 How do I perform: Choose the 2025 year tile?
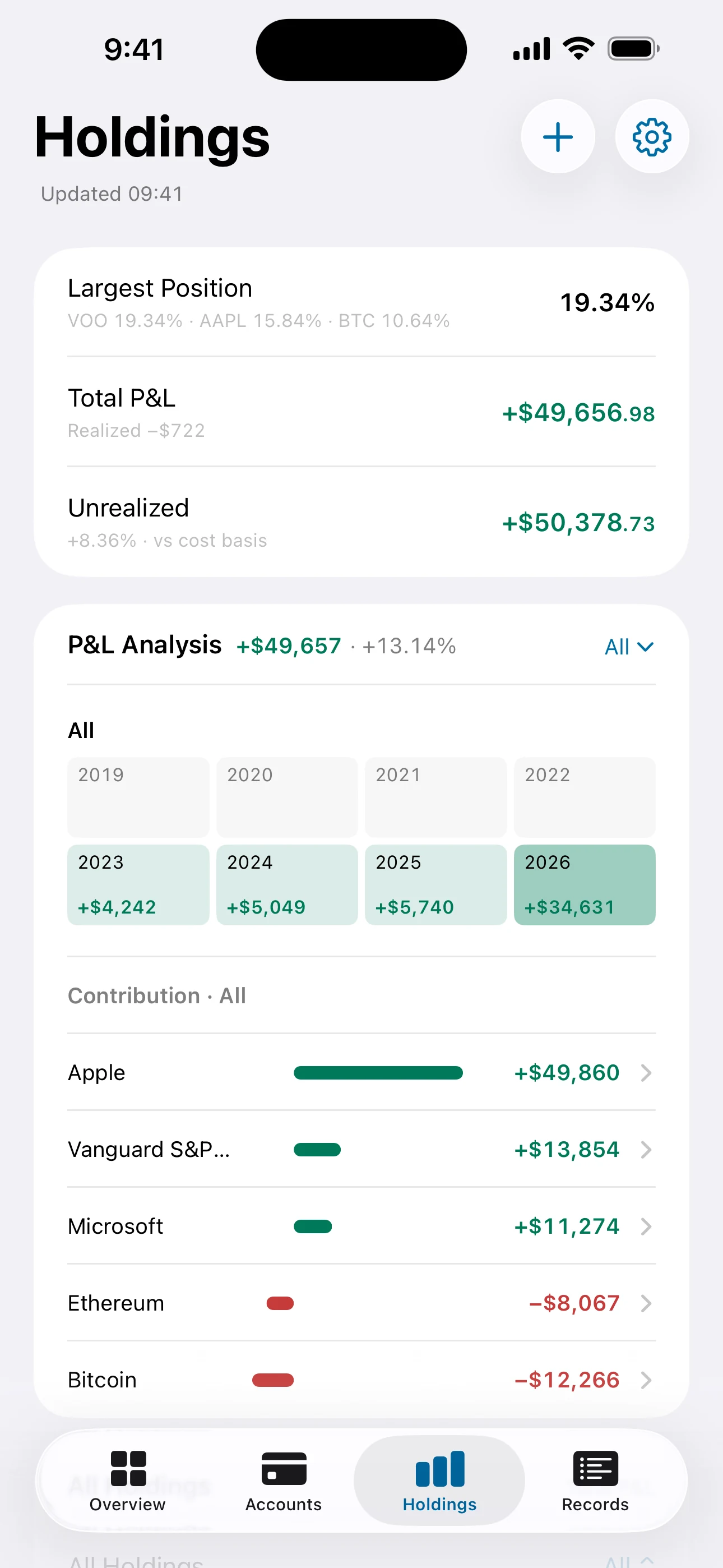[x=435, y=884]
